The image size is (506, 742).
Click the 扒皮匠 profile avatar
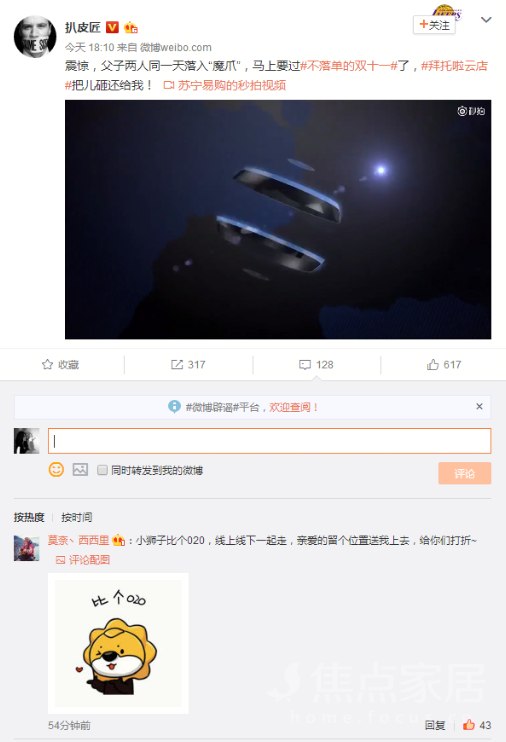tap(35, 37)
